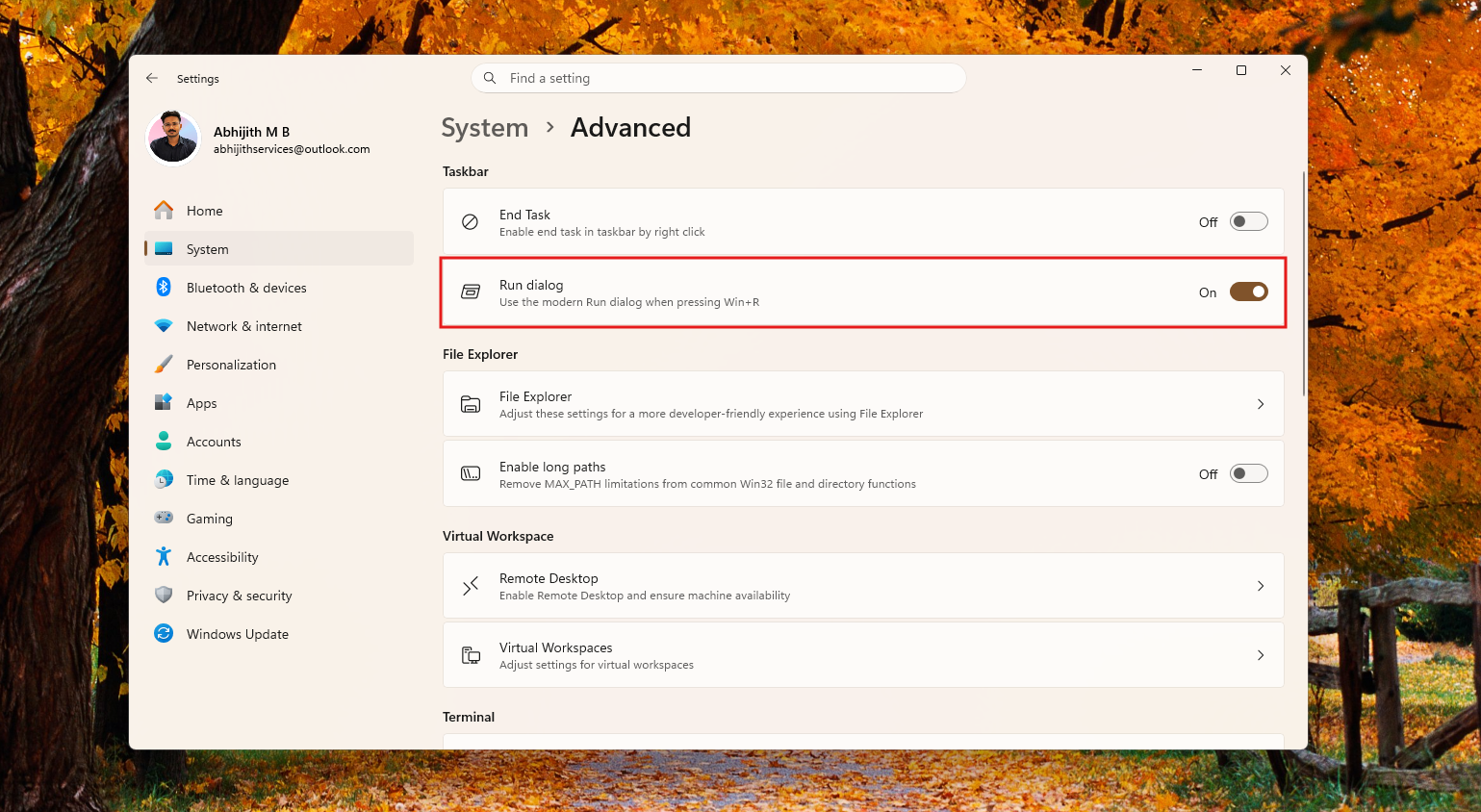Click the Remote Desktop arrows icon

pyautogui.click(x=471, y=586)
